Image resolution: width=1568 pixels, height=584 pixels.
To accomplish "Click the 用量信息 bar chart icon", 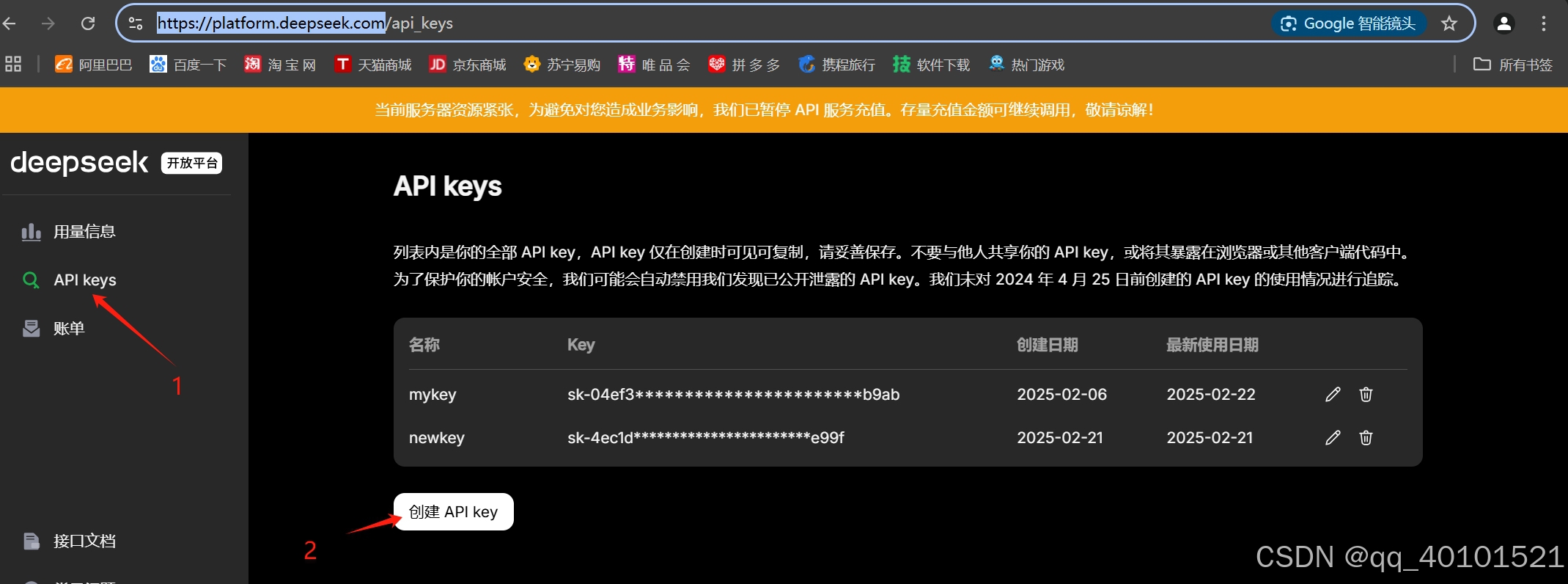I will tap(31, 232).
